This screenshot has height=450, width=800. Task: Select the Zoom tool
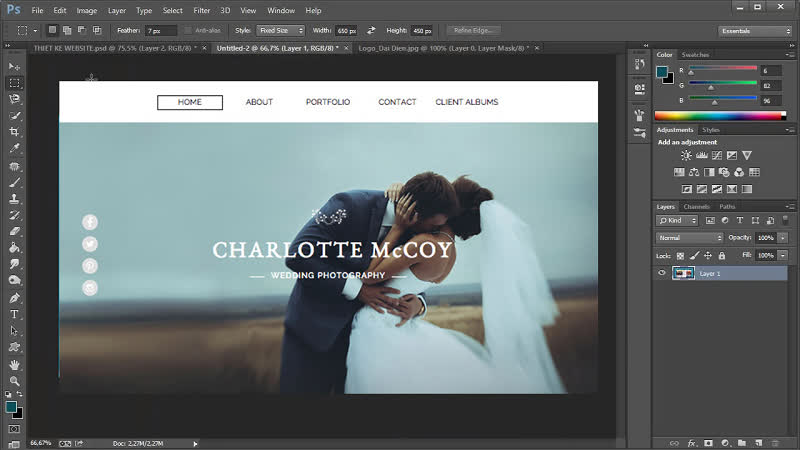[14, 381]
